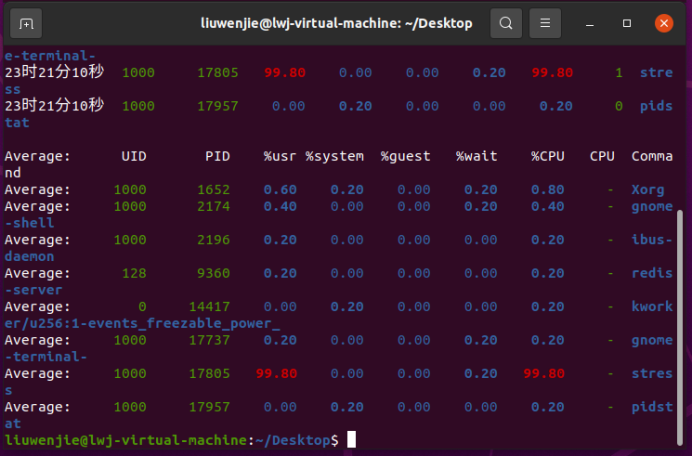Click PID 14417 for kworker
Image resolution: width=693 pixels, height=457 pixels.
pos(209,307)
